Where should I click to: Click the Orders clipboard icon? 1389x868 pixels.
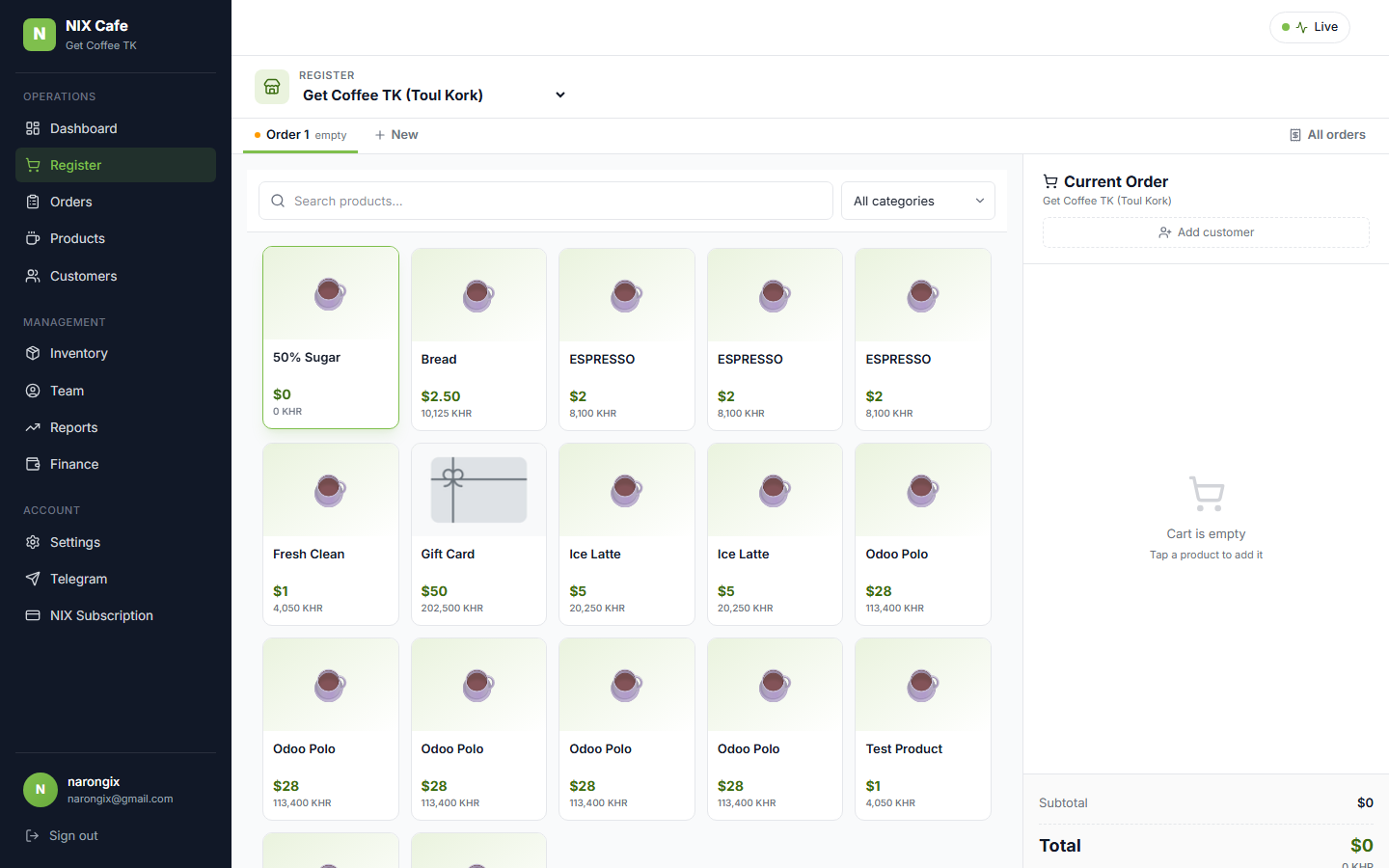(x=33, y=202)
